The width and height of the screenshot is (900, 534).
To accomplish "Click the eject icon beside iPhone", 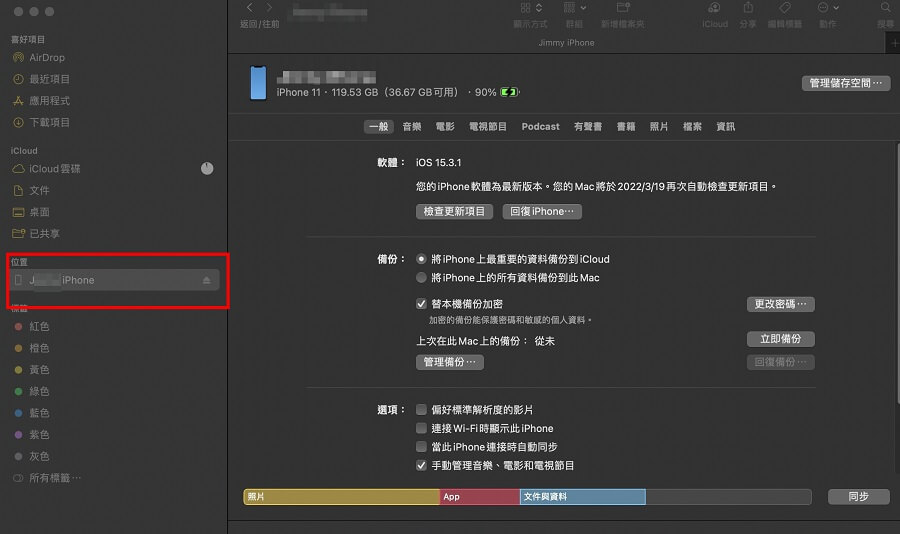I will [x=207, y=281].
